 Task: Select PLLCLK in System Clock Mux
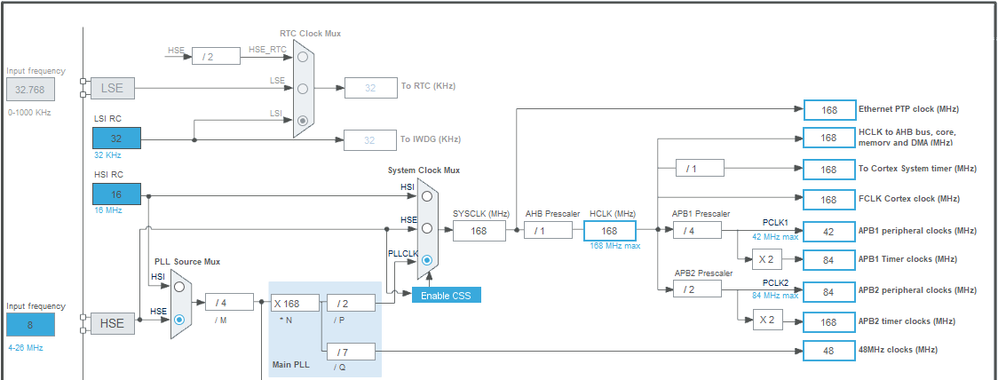click(427, 260)
